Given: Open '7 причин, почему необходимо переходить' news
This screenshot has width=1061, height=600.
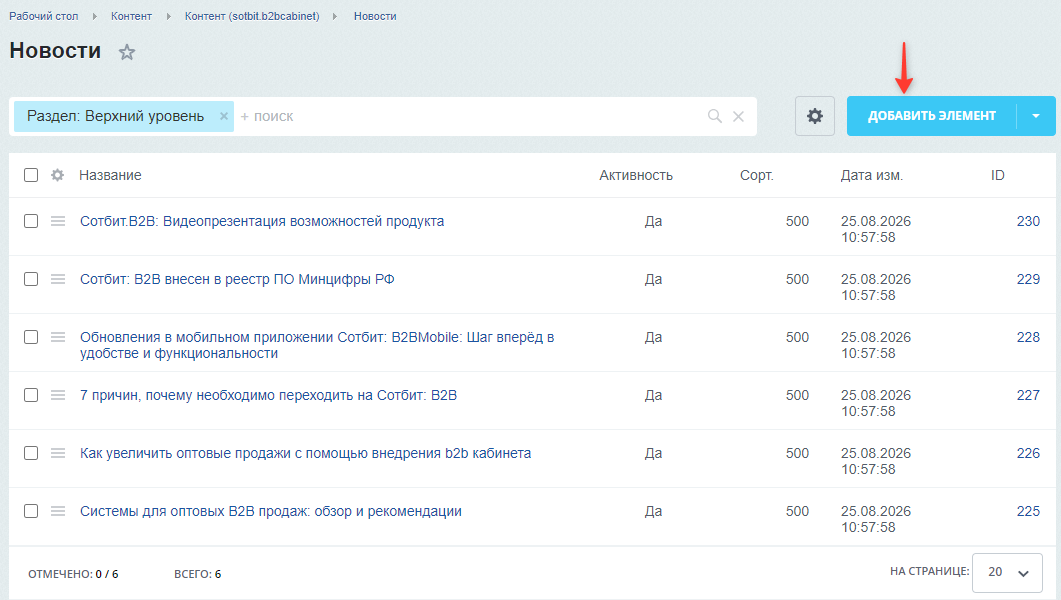Looking at the screenshot, I should click(x=268, y=395).
